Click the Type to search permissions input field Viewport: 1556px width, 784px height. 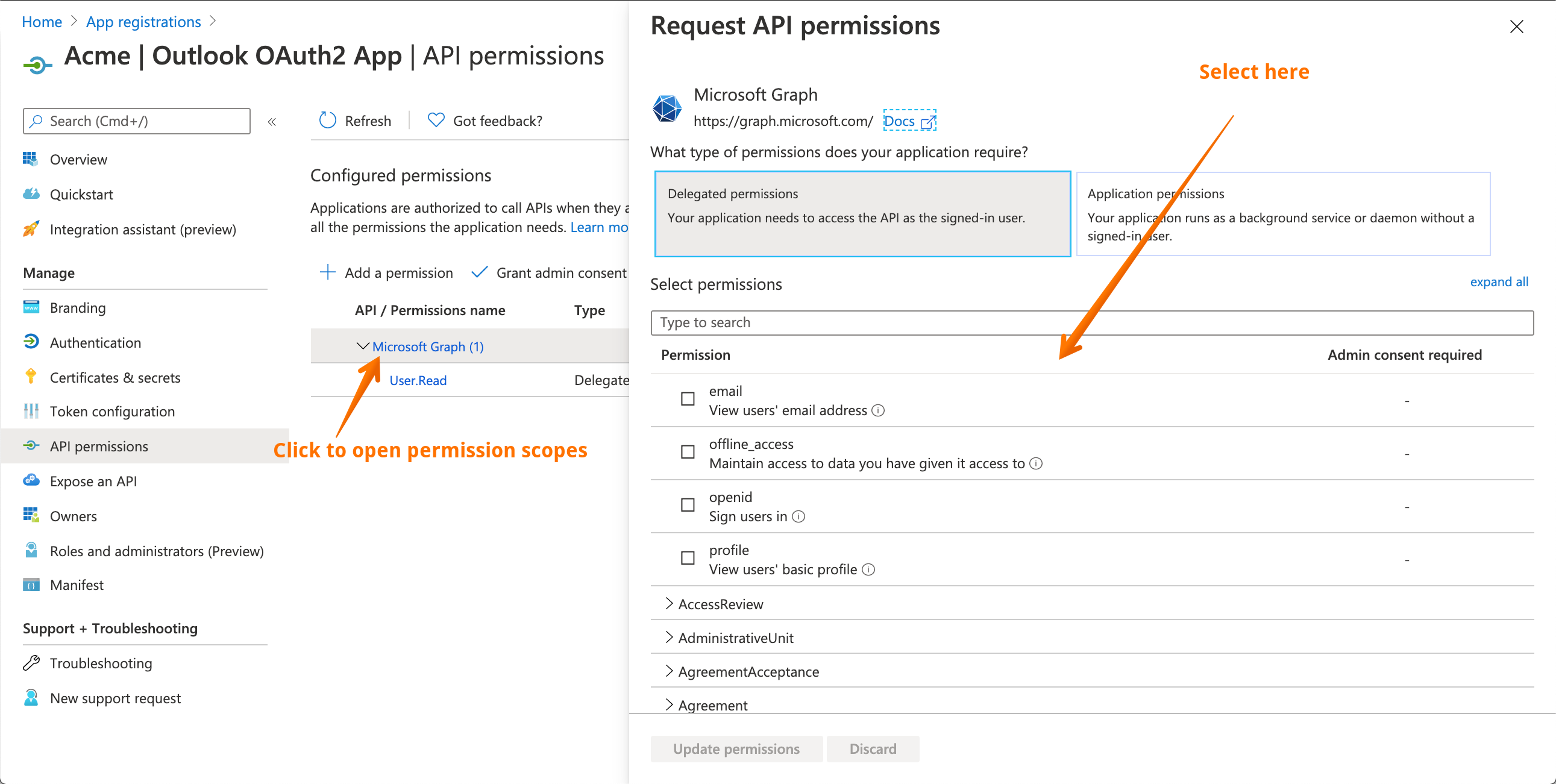[1091, 322]
